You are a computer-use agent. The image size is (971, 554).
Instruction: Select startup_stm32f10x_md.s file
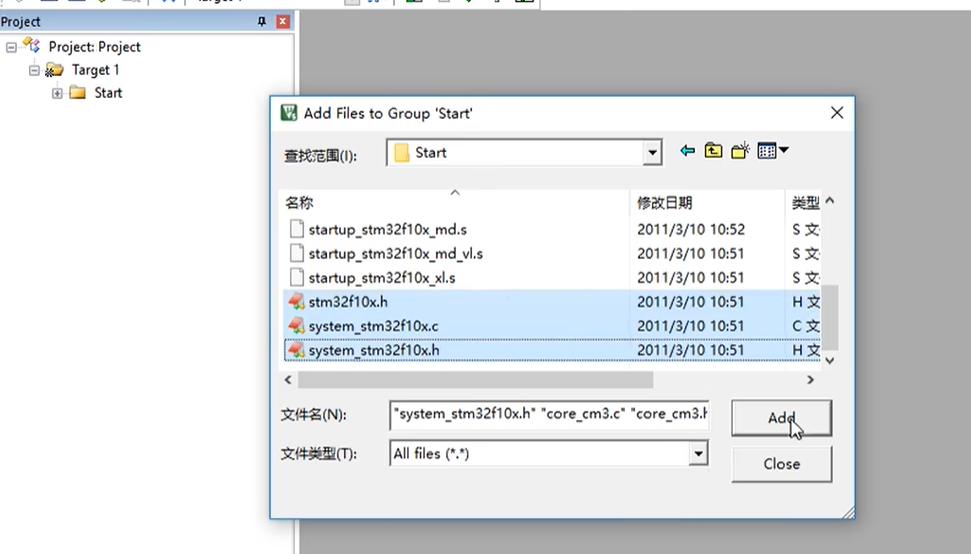coord(387,230)
